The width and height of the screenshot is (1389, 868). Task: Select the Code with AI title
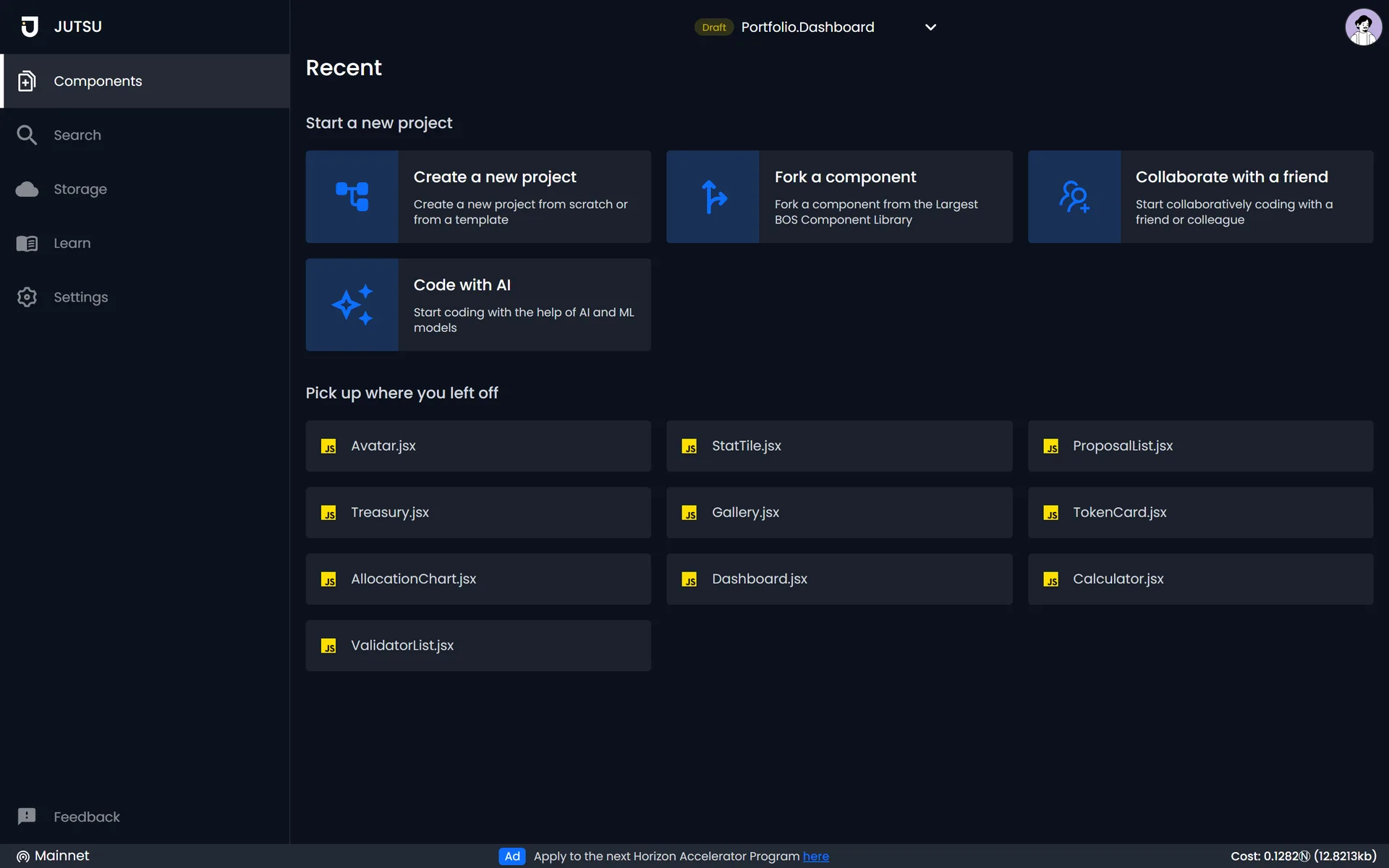(462, 285)
